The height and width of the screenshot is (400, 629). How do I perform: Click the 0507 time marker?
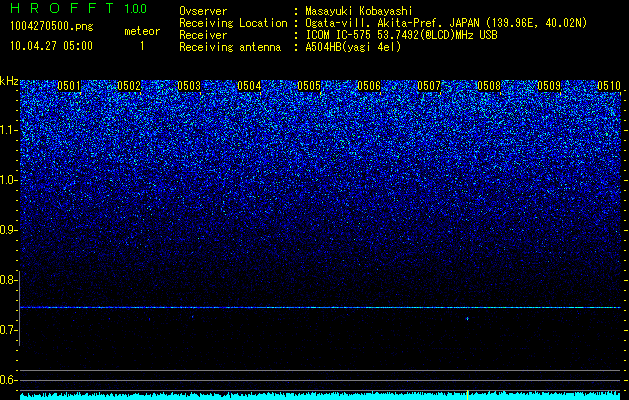[x=429, y=86]
